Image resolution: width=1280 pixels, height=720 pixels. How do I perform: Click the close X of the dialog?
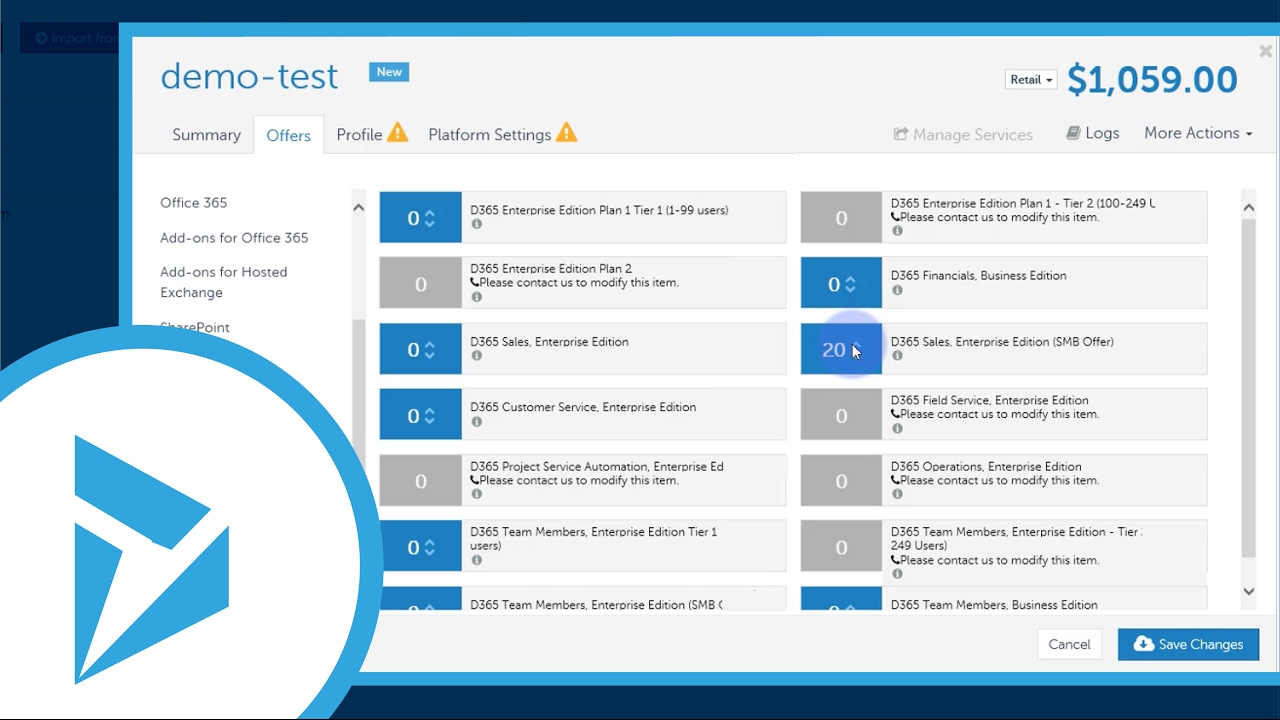pyautogui.click(x=1265, y=51)
